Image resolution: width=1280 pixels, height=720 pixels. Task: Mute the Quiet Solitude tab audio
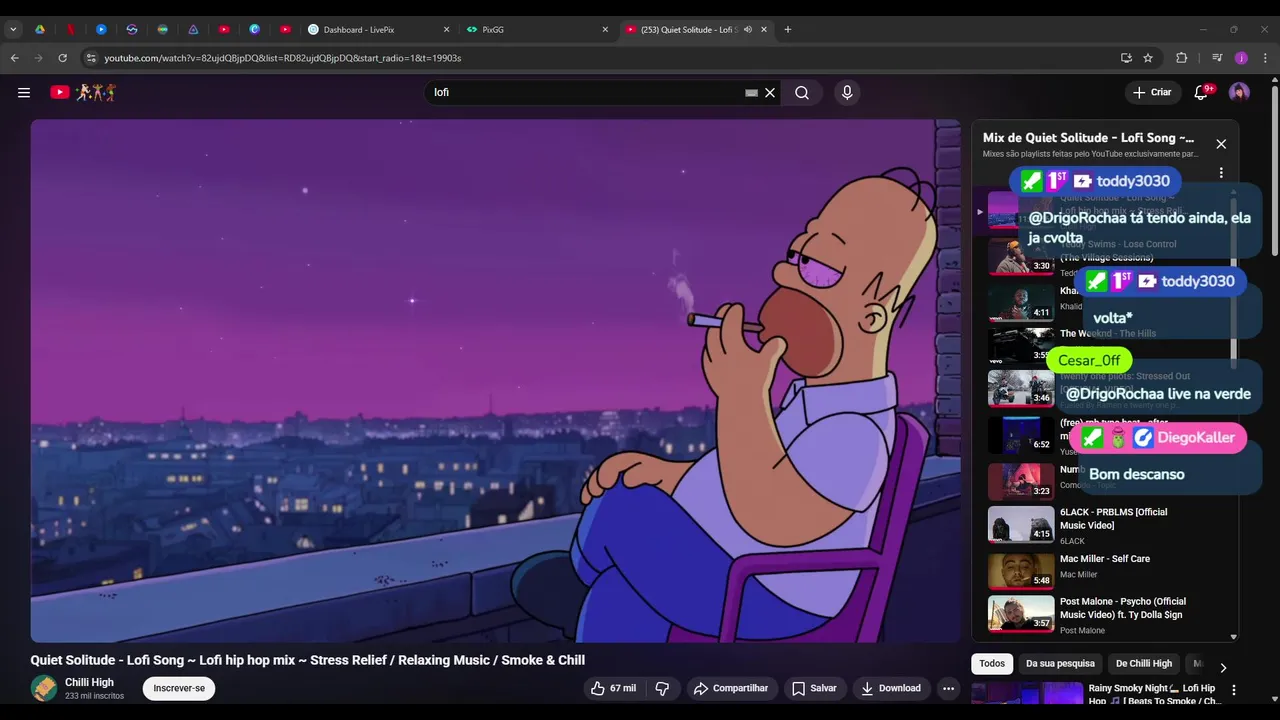point(747,29)
